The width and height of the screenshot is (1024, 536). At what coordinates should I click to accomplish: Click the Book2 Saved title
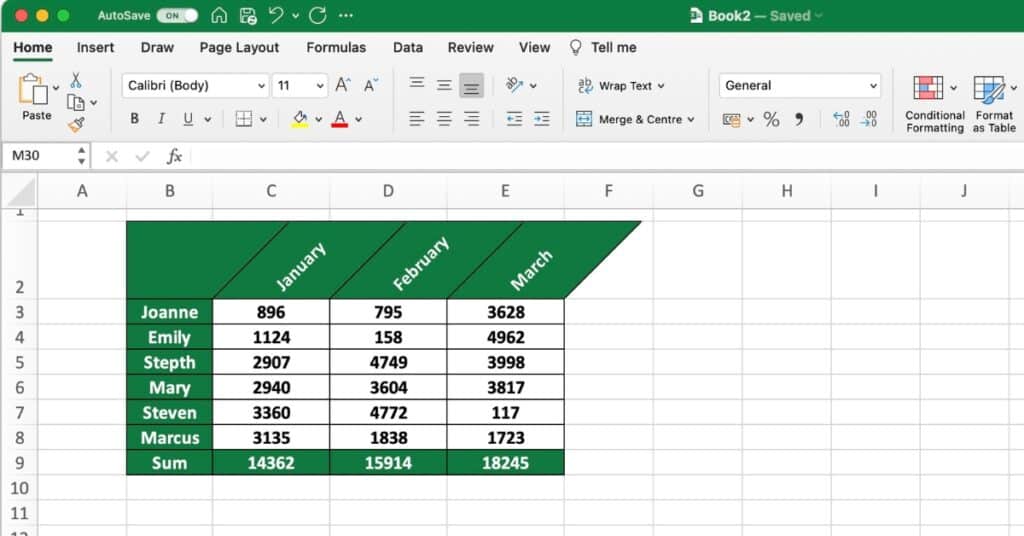[756, 16]
